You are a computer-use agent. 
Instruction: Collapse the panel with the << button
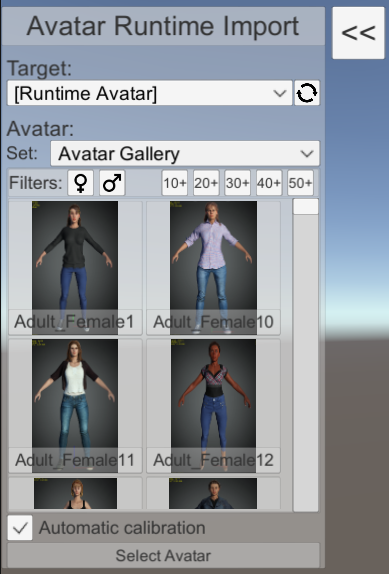click(x=358, y=33)
